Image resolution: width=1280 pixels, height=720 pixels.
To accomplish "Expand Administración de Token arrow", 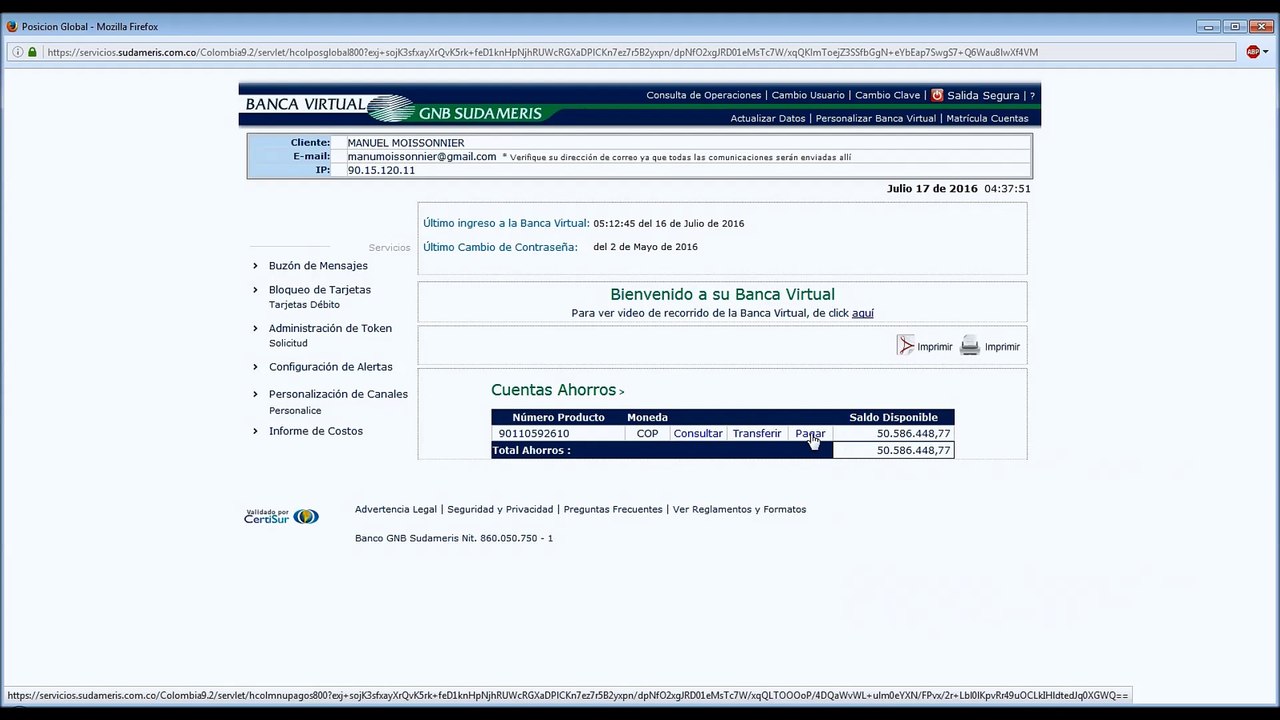I will coord(255,328).
